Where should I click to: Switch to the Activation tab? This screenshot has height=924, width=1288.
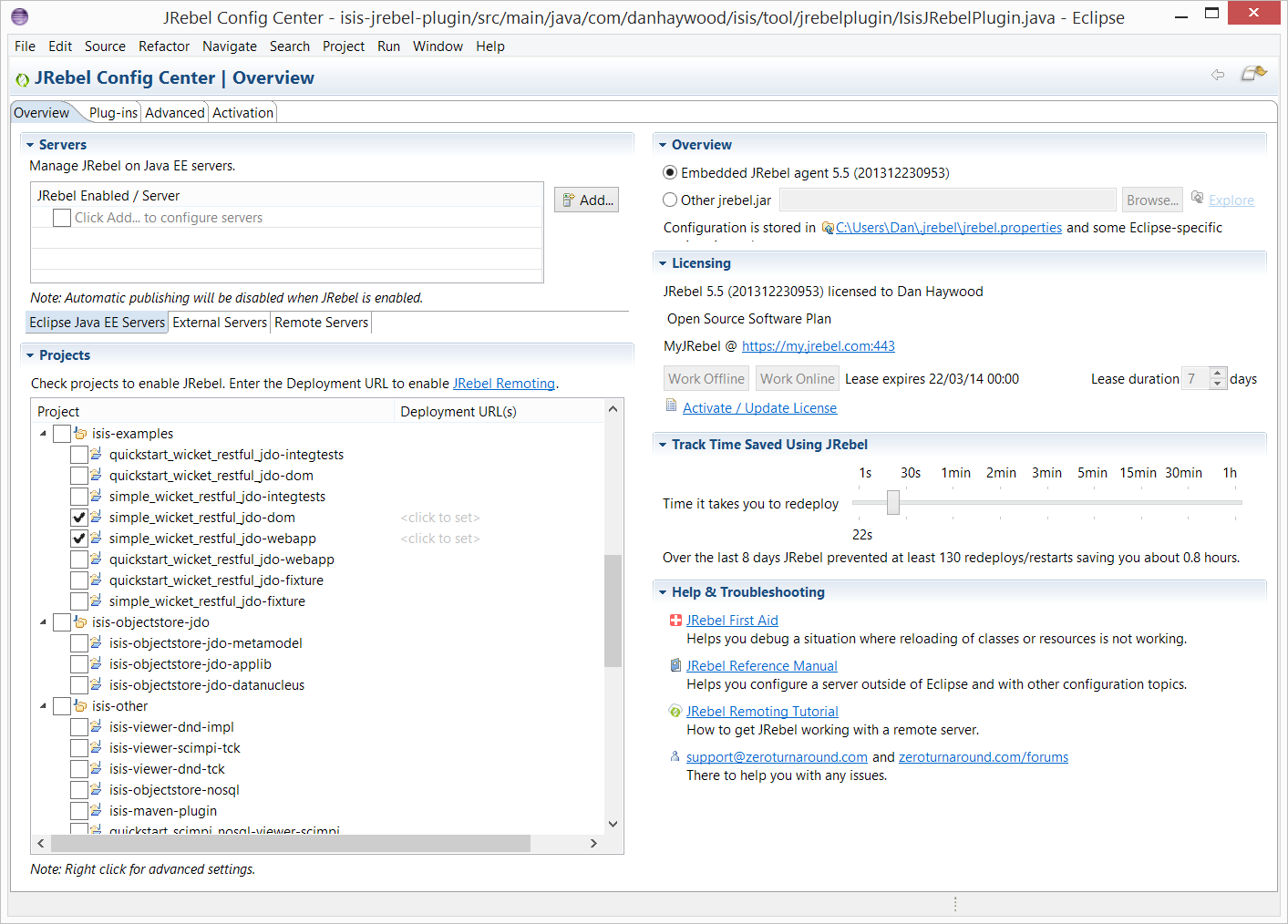[242, 113]
